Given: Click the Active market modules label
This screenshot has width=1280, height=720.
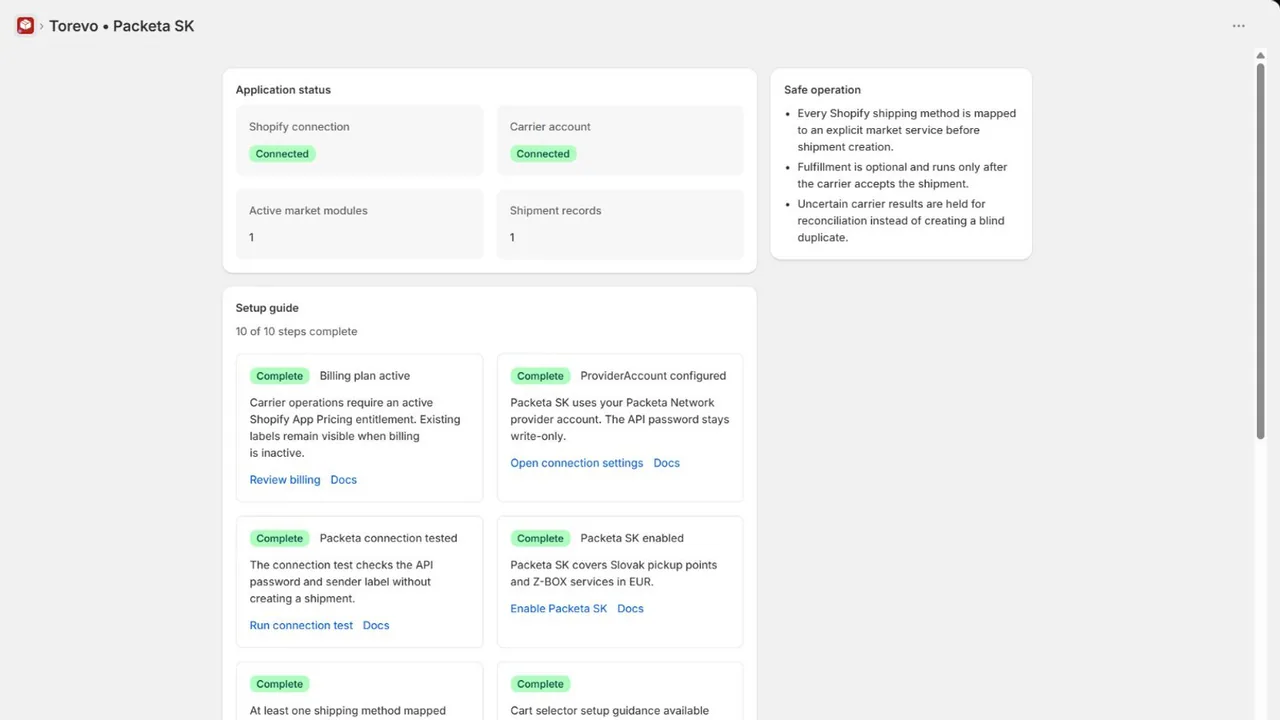Looking at the screenshot, I should point(308,211).
